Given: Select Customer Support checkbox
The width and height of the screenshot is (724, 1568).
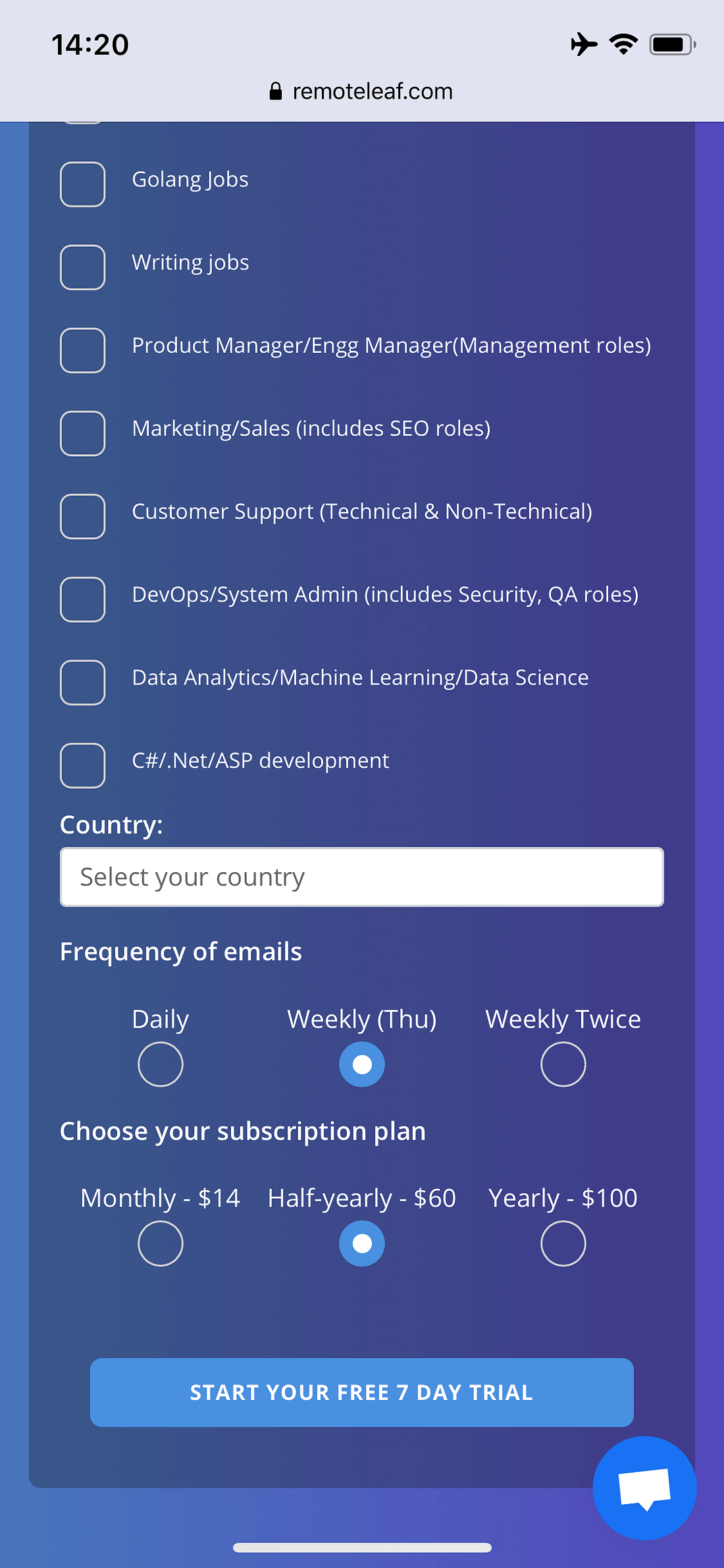Looking at the screenshot, I should pos(83,516).
